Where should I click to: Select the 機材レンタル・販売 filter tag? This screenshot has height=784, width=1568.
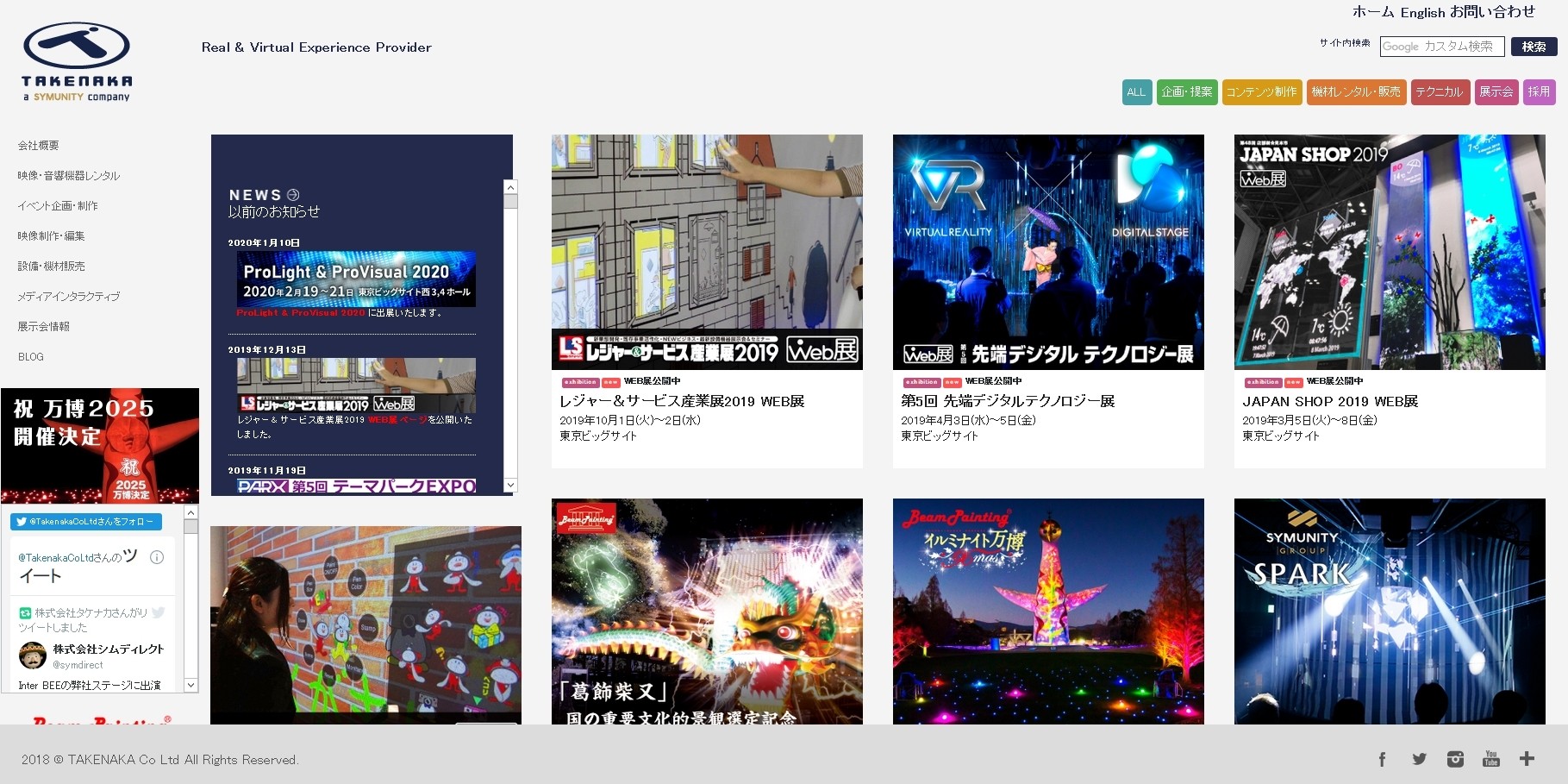click(1356, 92)
